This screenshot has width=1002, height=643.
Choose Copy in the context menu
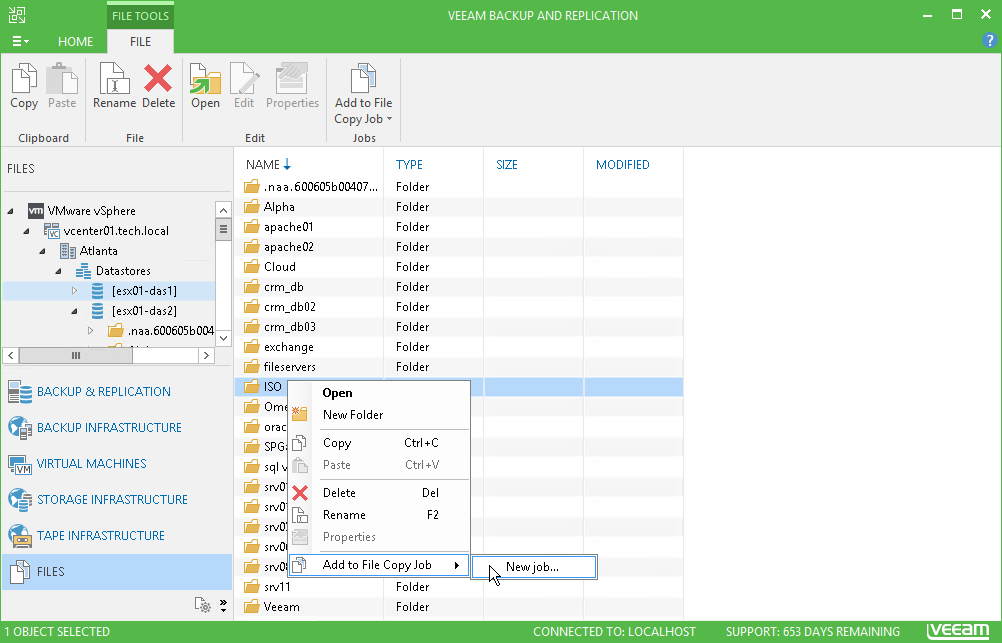pos(380,443)
